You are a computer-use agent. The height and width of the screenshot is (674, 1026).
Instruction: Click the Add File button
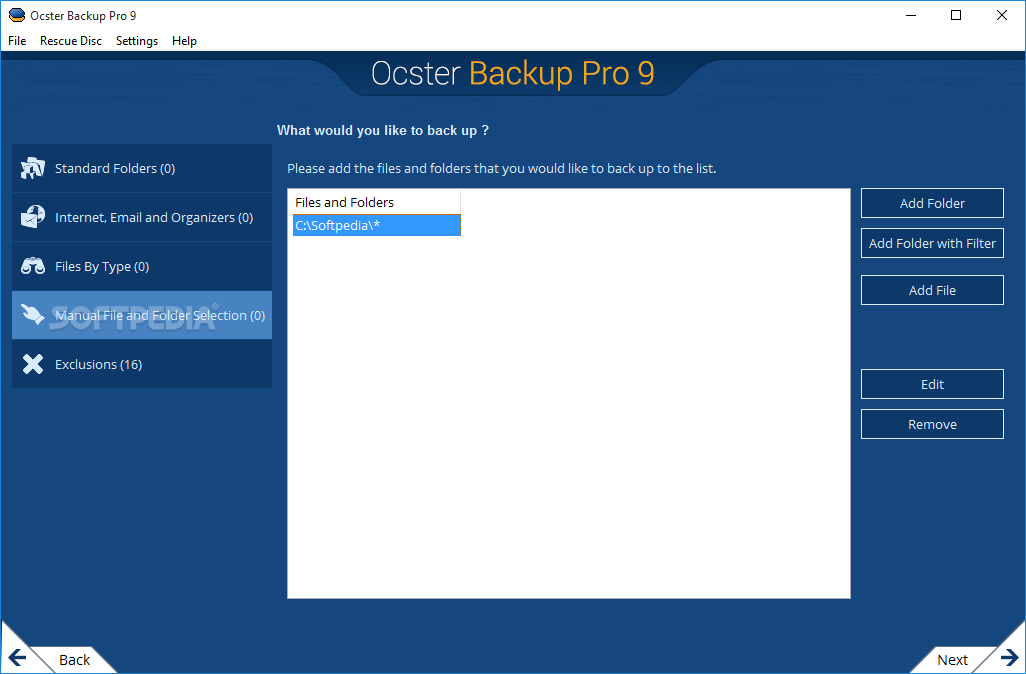point(932,290)
